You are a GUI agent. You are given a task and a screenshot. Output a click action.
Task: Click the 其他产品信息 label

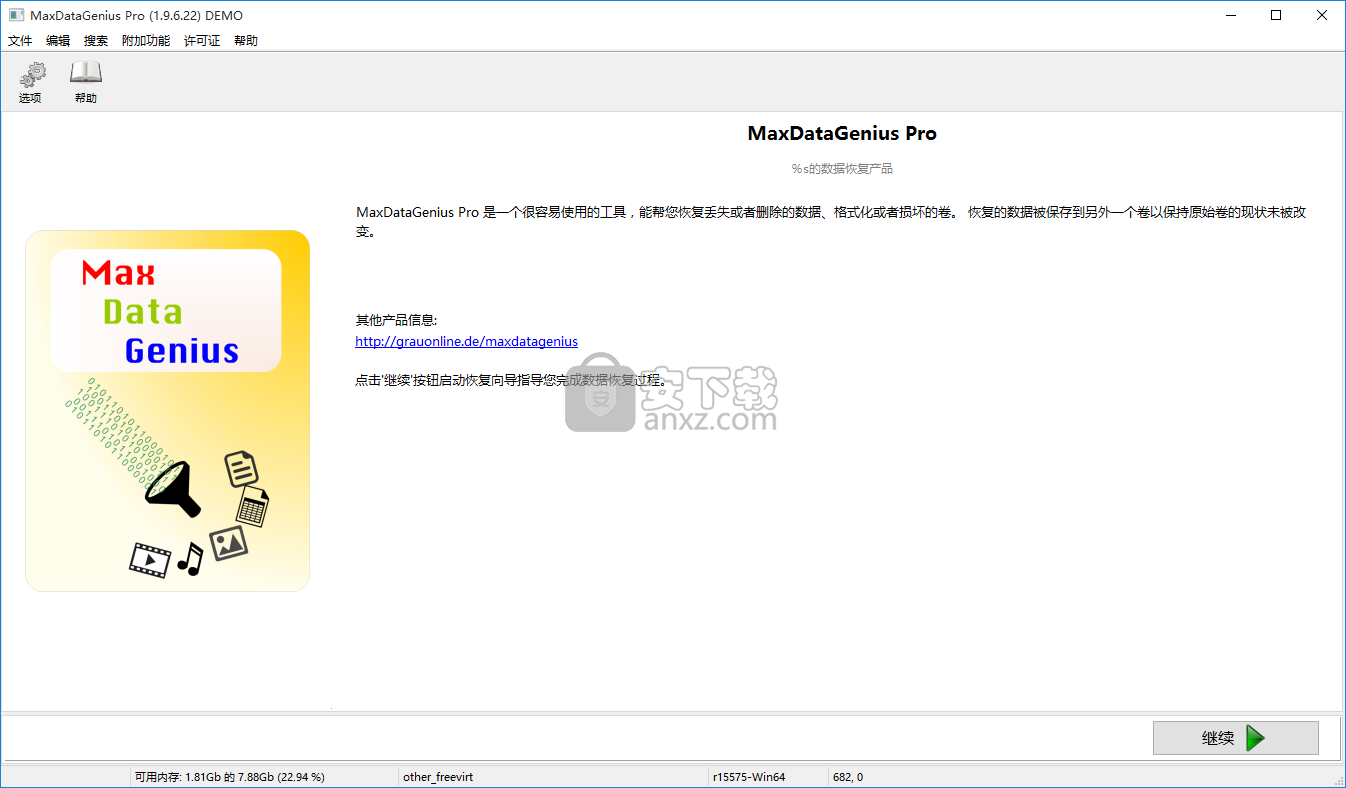pos(396,320)
